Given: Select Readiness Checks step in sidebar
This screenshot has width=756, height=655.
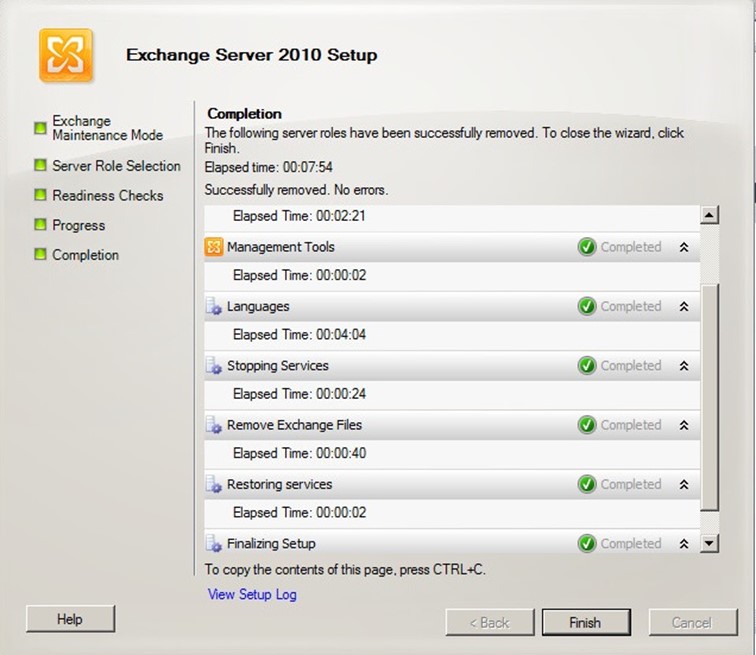Looking at the screenshot, I should [107, 196].
